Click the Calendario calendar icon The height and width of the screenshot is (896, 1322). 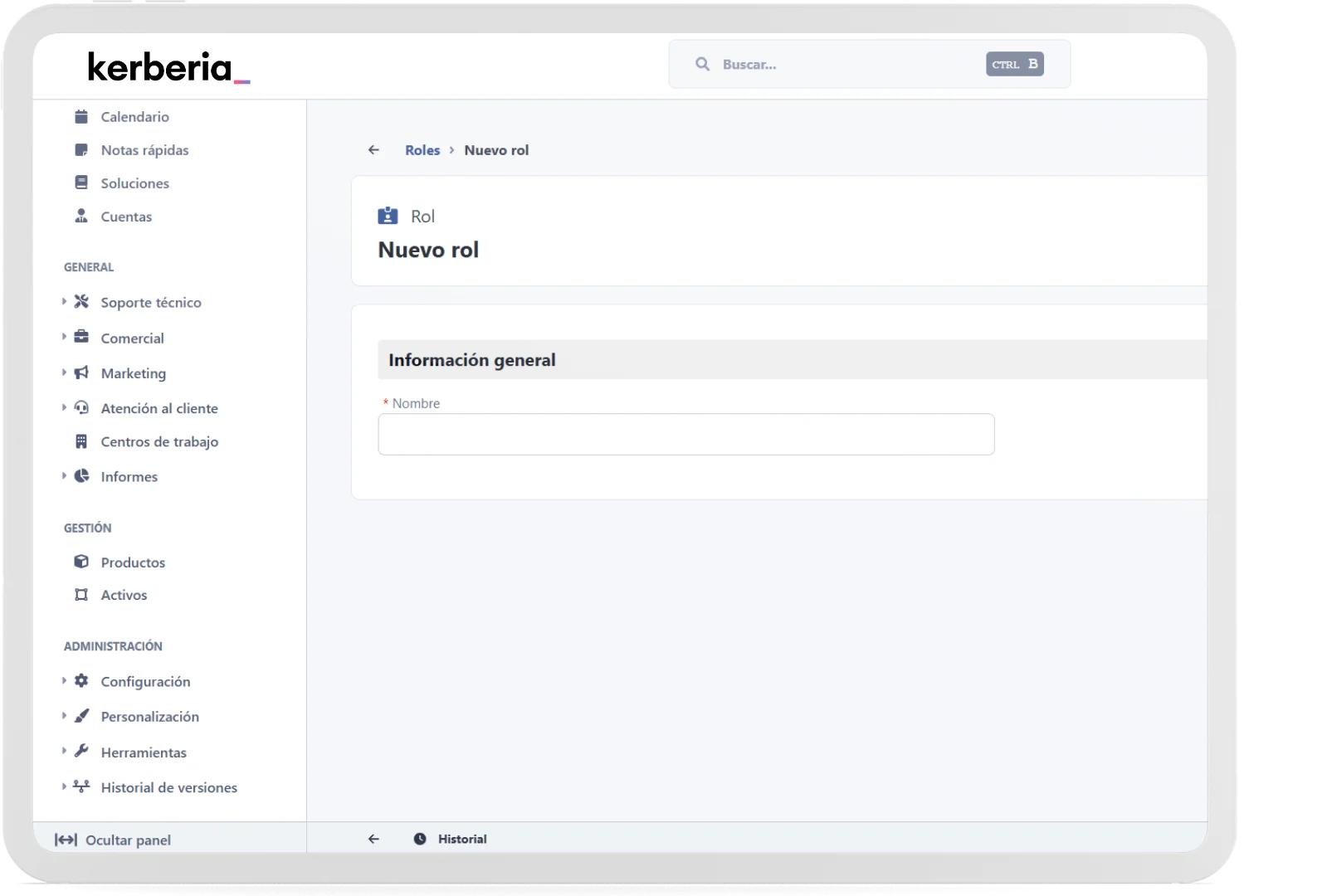pyautogui.click(x=81, y=117)
